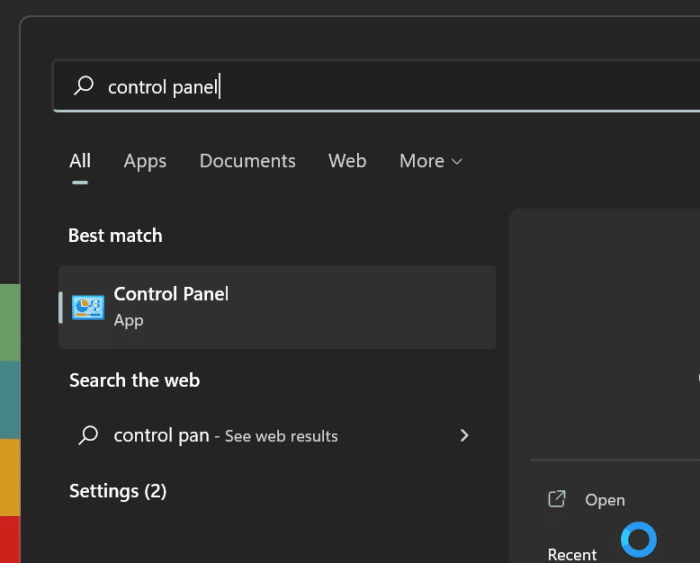The image size is (700, 563).
Task: Select the All filter tab
Action: 80,161
